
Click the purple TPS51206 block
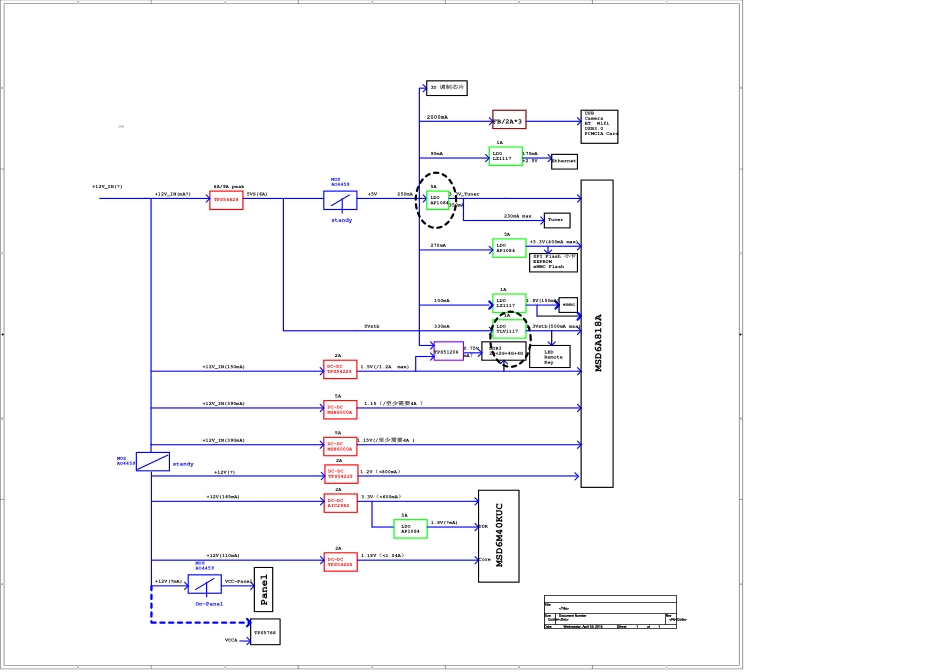[448, 351]
